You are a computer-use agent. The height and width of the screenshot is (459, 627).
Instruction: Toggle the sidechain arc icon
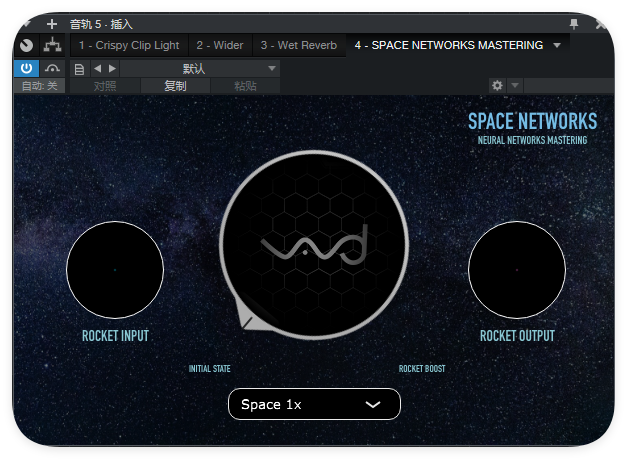point(52,68)
